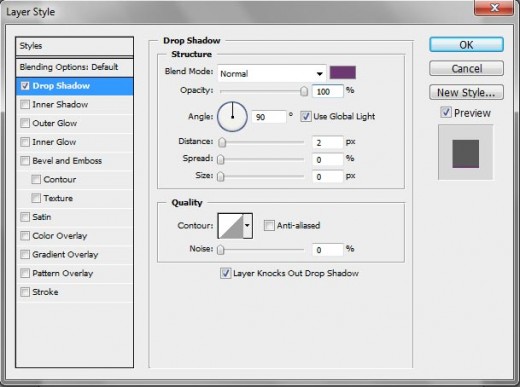Toggle Layer Knocks Out Drop Shadow

(225, 273)
